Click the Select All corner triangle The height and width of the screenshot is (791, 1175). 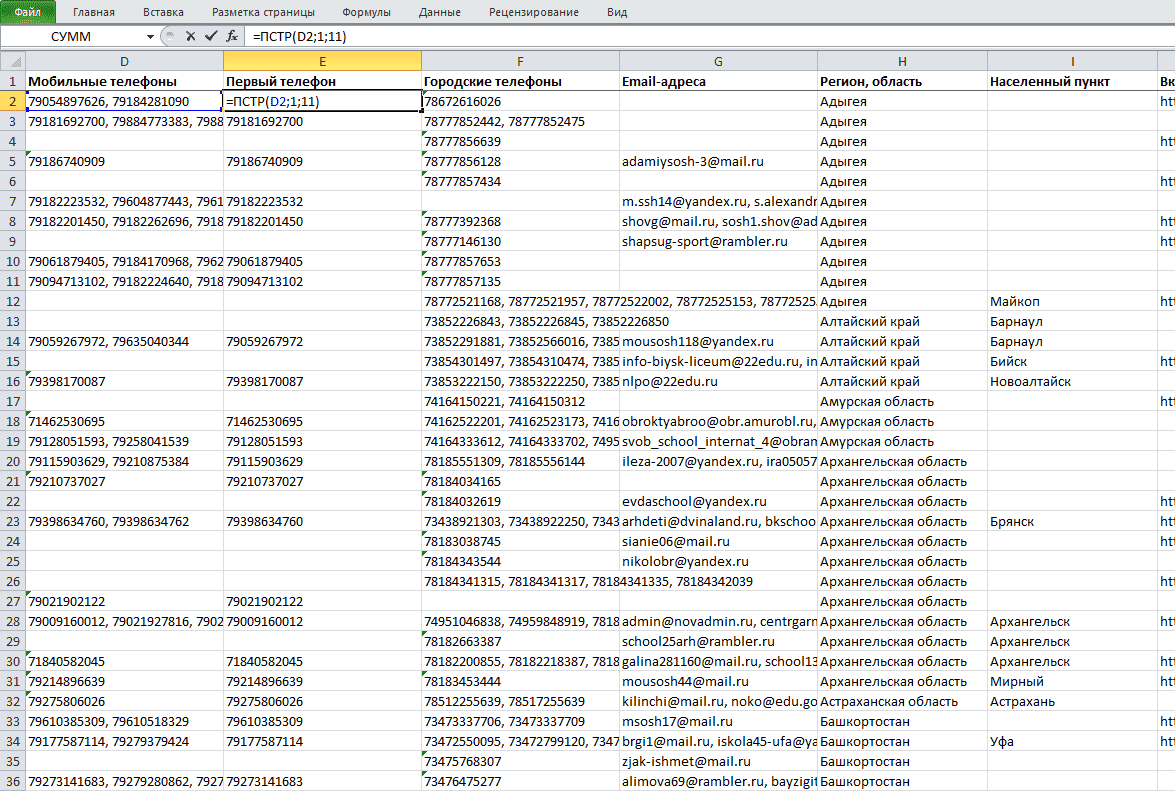tap(13, 61)
